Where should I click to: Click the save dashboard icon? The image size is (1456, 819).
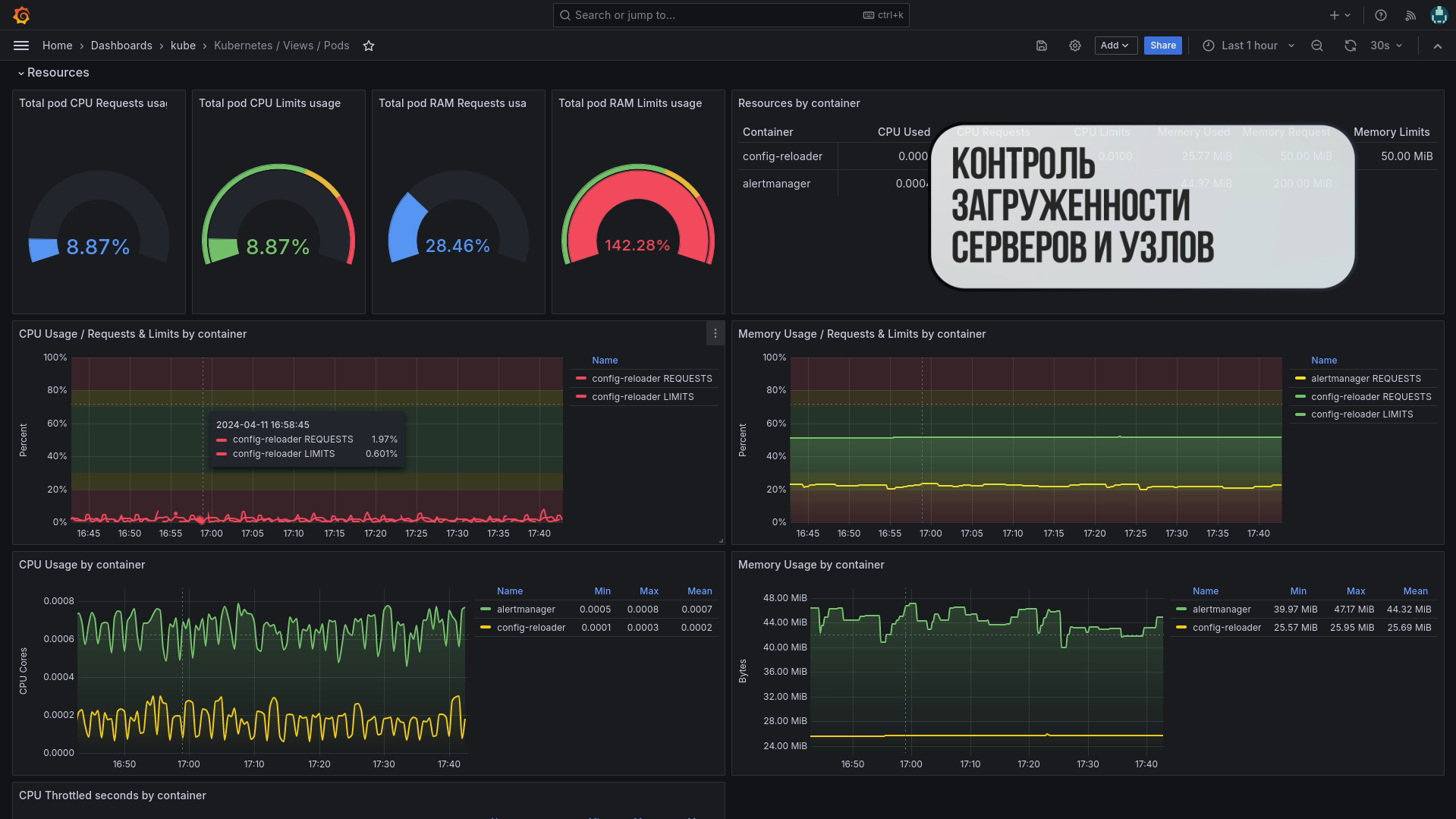coord(1042,46)
